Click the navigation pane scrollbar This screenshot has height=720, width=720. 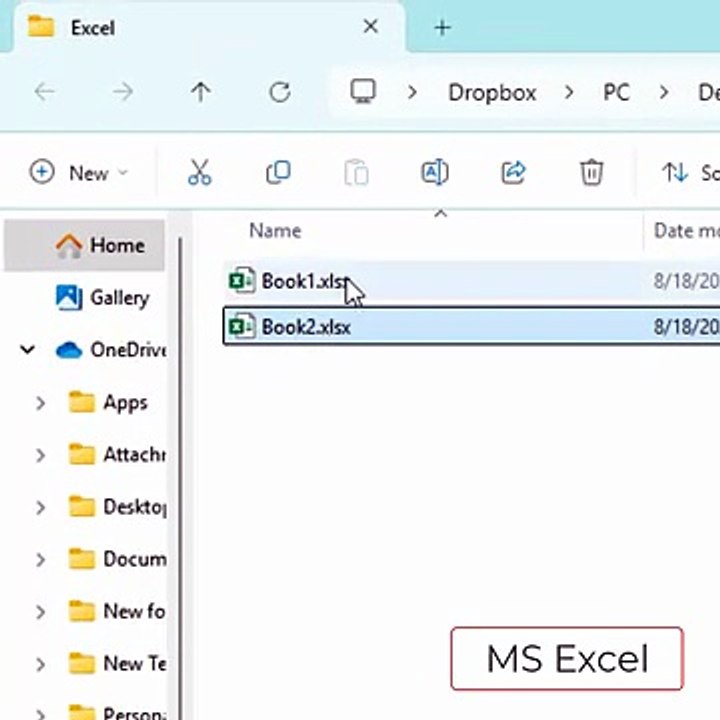(x=180, y=478)
